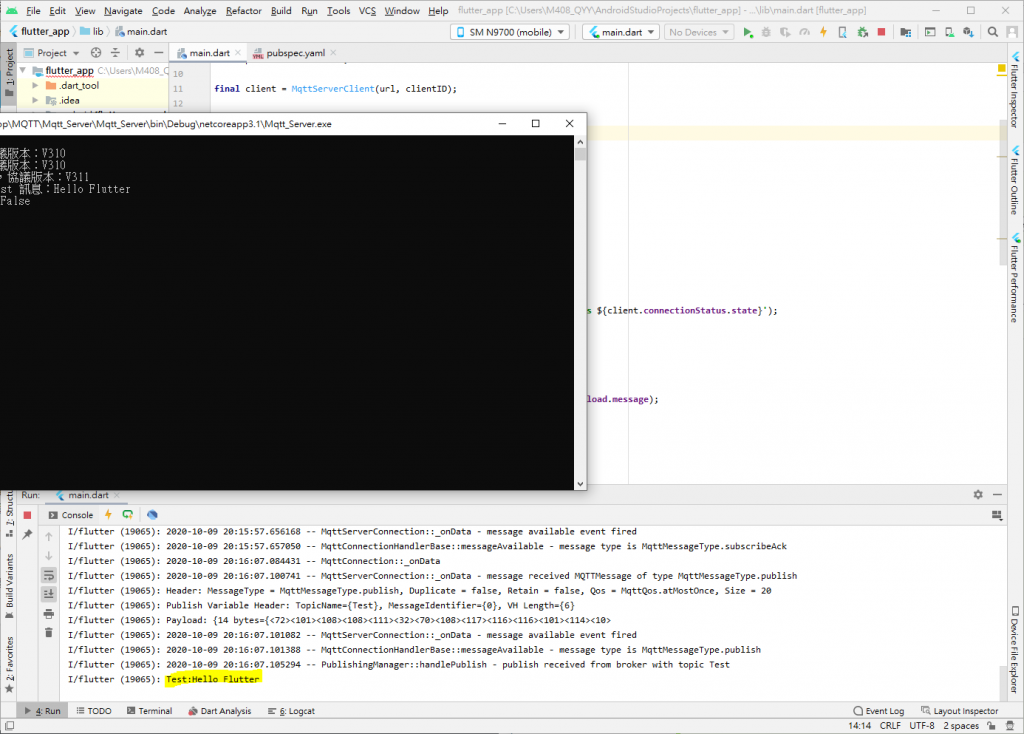The width and height of the screenshot is (1024, 734).
Task: Collapse flutter_app root folder in tree
Action: 23,70
